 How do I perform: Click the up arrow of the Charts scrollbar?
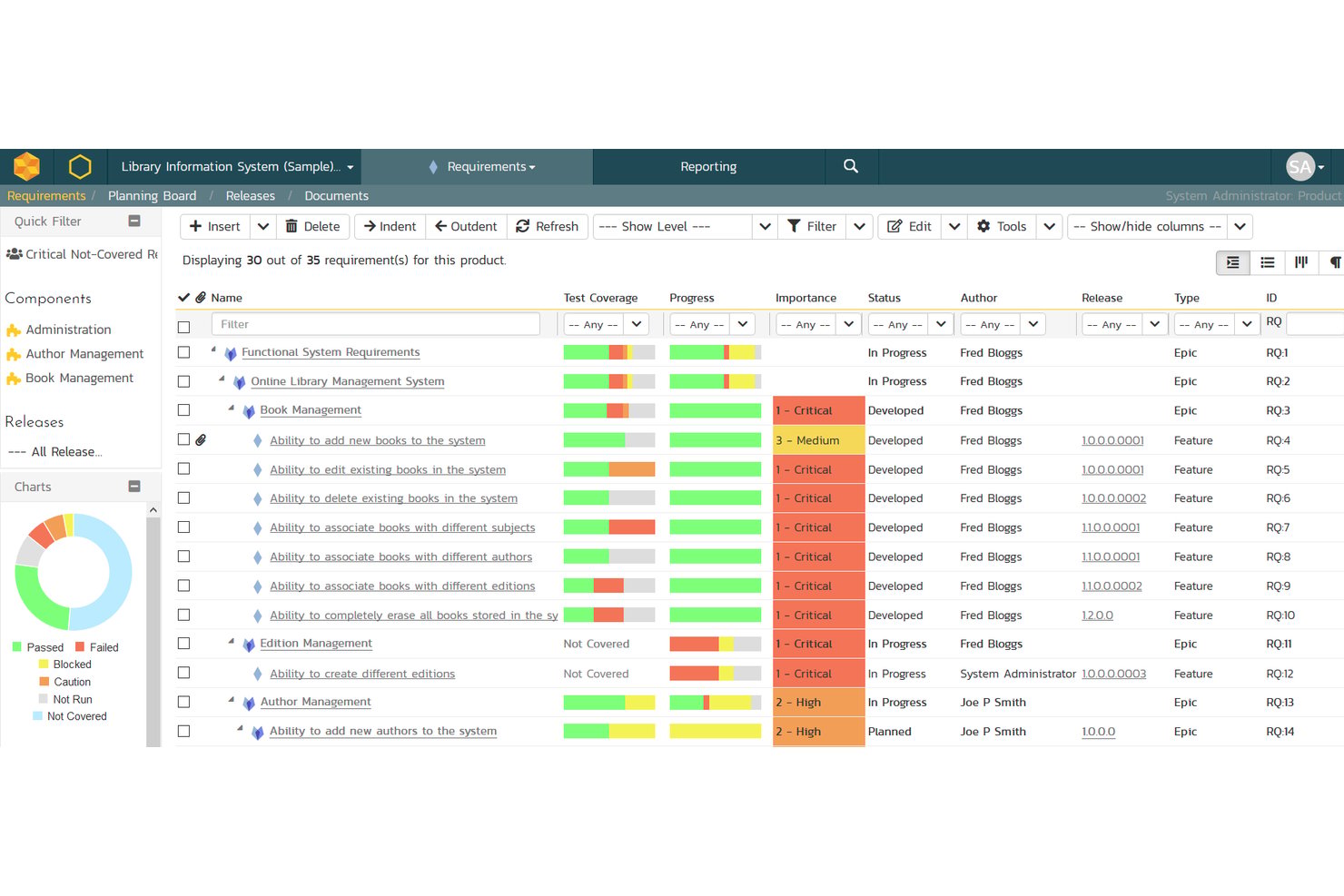[153, 510]
